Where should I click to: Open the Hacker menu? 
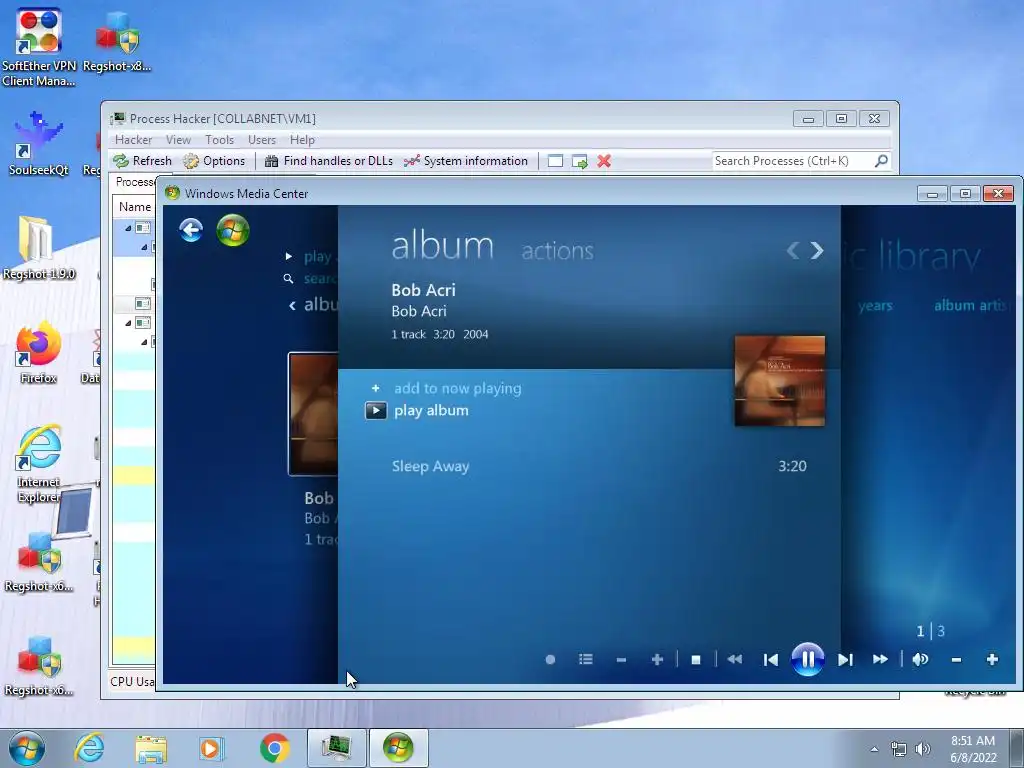[x=133, y=140]
